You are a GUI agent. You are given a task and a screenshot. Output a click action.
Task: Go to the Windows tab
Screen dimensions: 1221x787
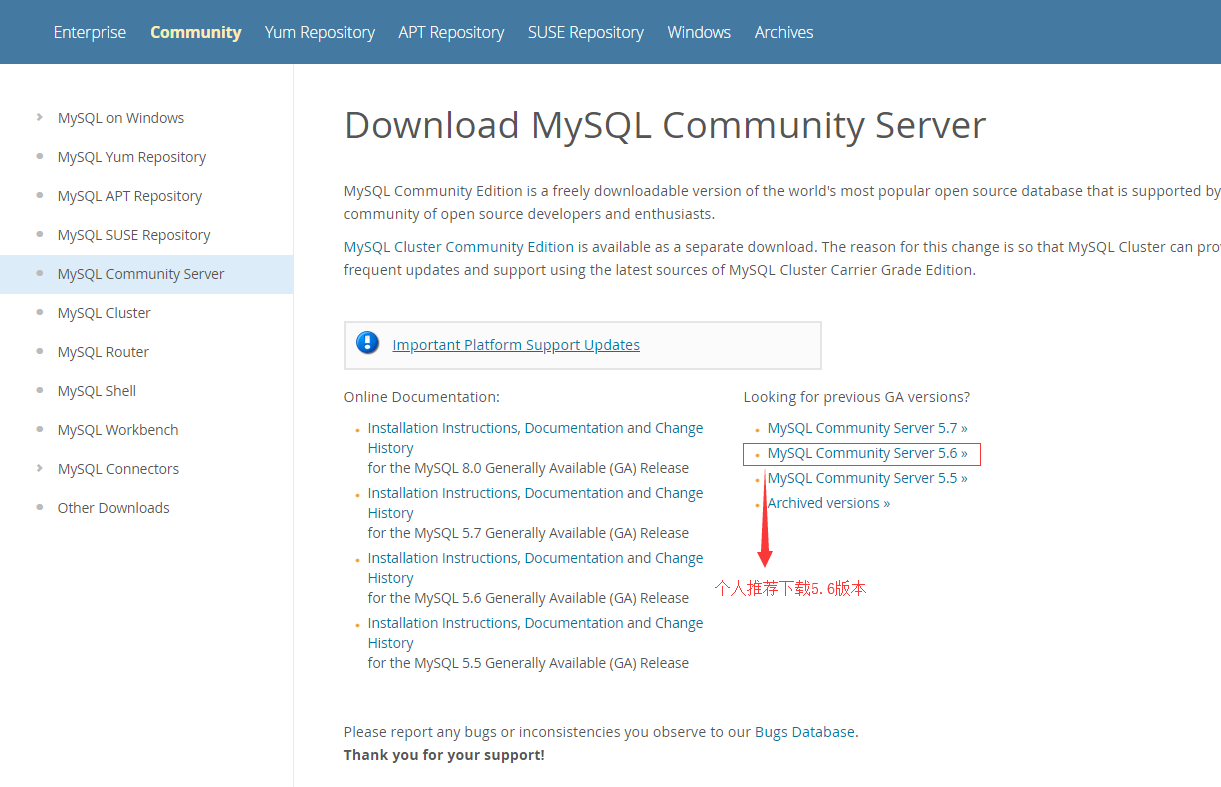click(x=699, y=32)
